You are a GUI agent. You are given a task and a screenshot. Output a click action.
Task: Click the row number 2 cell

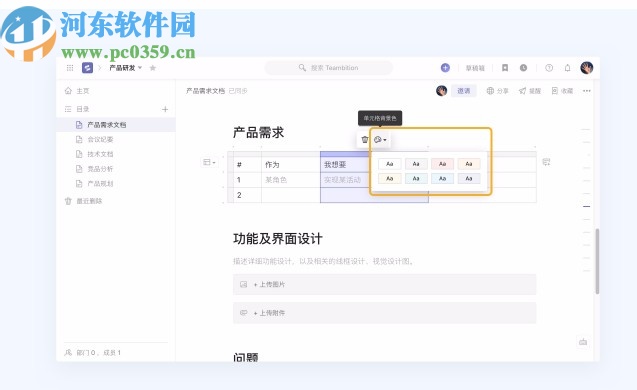pyautogui.click(x=247, y=195)
